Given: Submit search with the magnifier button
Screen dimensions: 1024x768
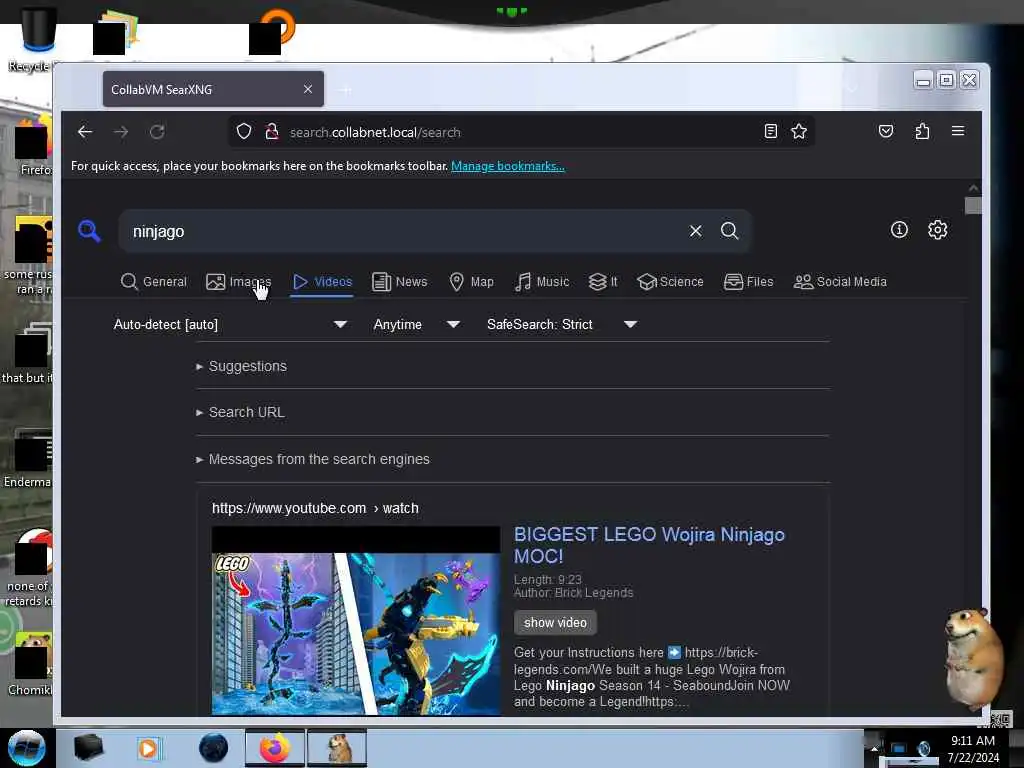Looking at the screenshot, I should pos(729,231).
